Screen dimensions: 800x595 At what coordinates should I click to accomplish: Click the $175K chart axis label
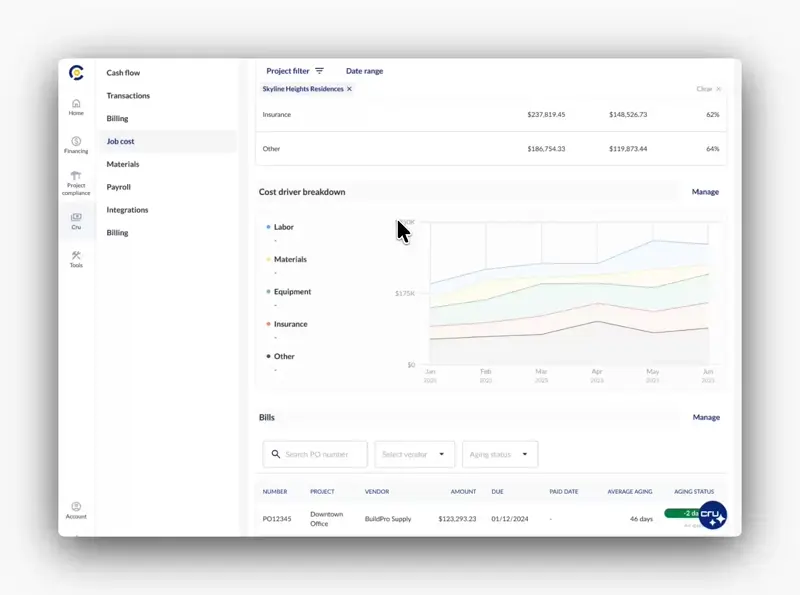pyautogui.click(x=405, y=293)
